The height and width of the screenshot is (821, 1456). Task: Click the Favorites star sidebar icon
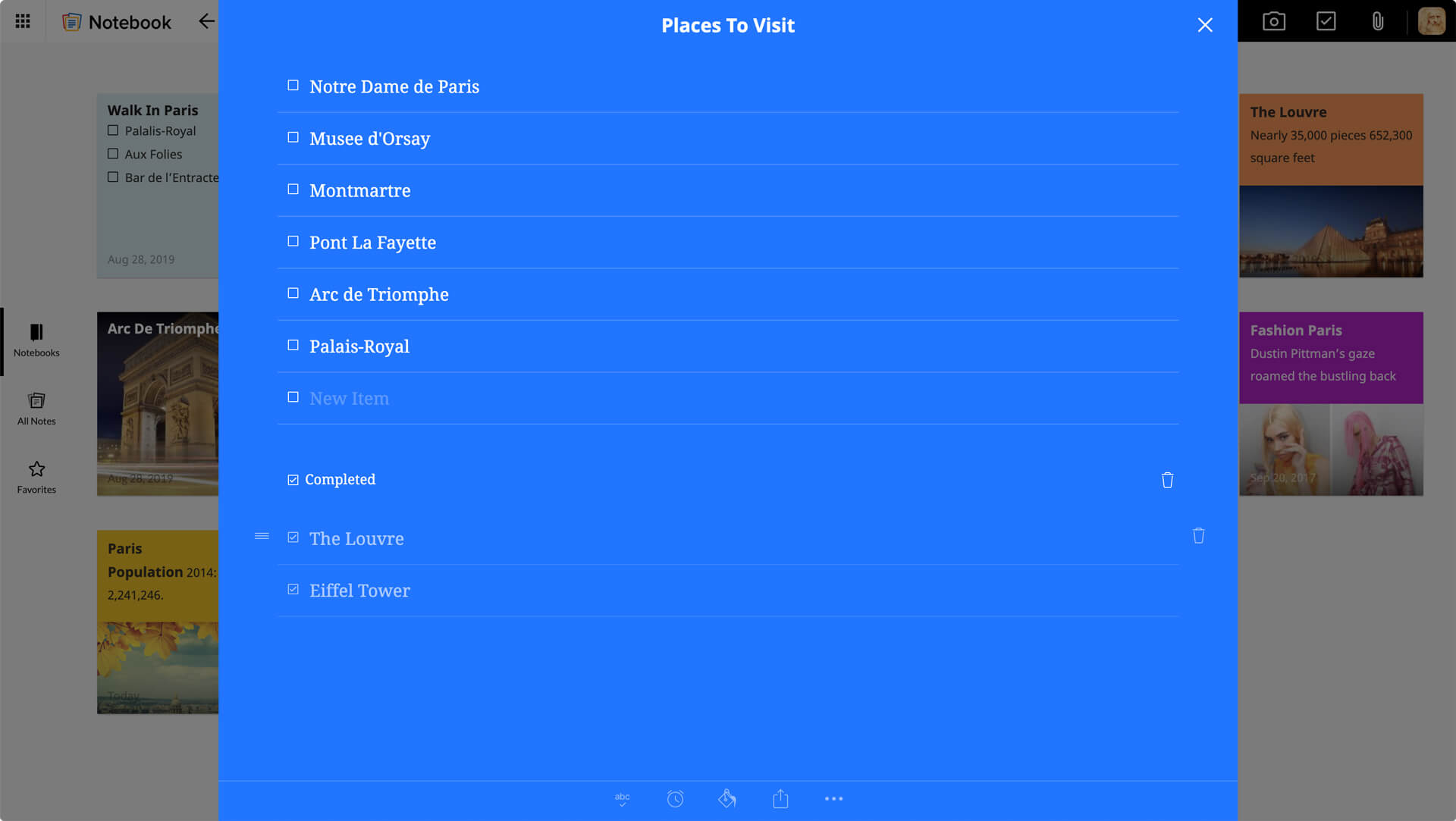click(36, 469)
